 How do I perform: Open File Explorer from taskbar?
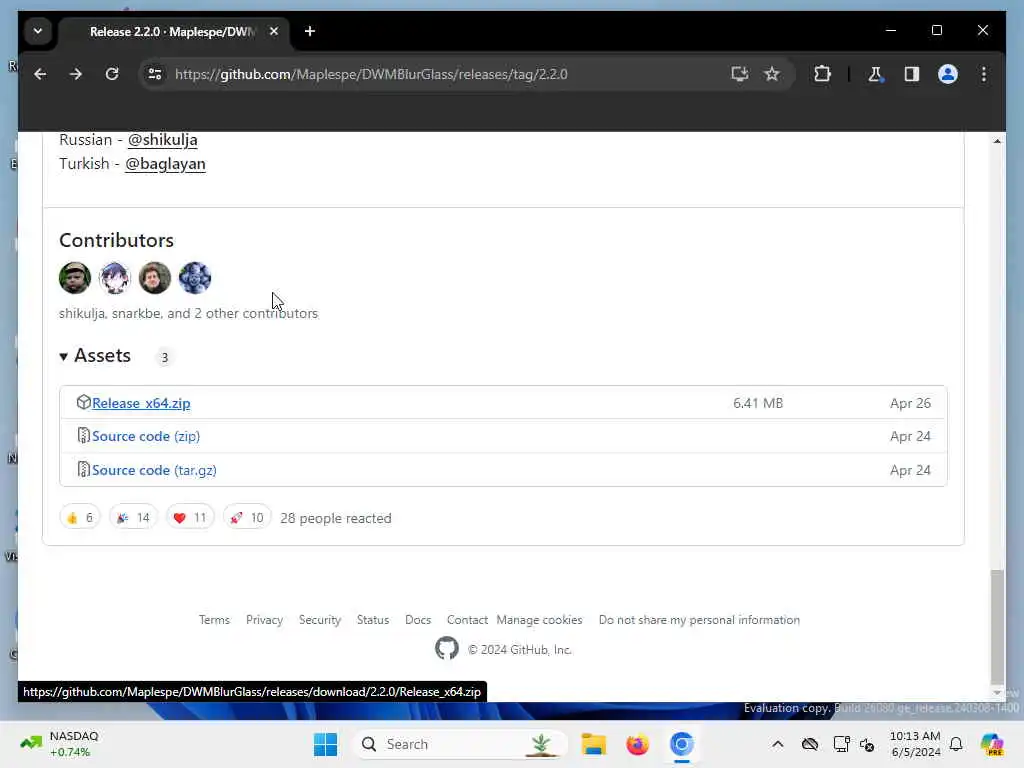tap(594, 744)
